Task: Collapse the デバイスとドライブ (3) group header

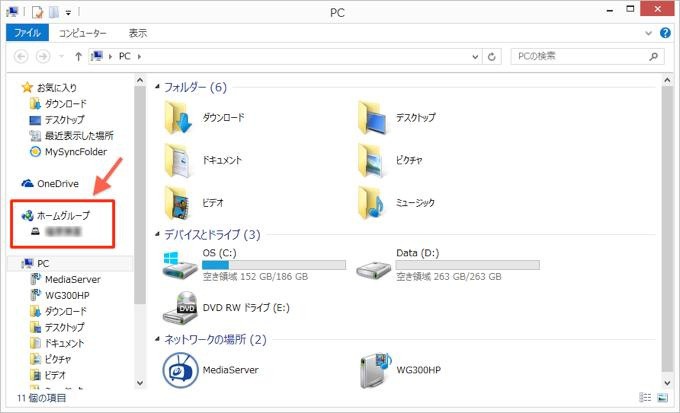Action: [x=155, y=235]
